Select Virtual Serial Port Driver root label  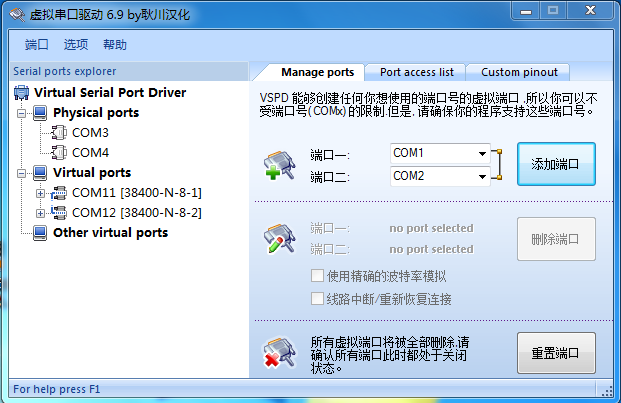110,92
